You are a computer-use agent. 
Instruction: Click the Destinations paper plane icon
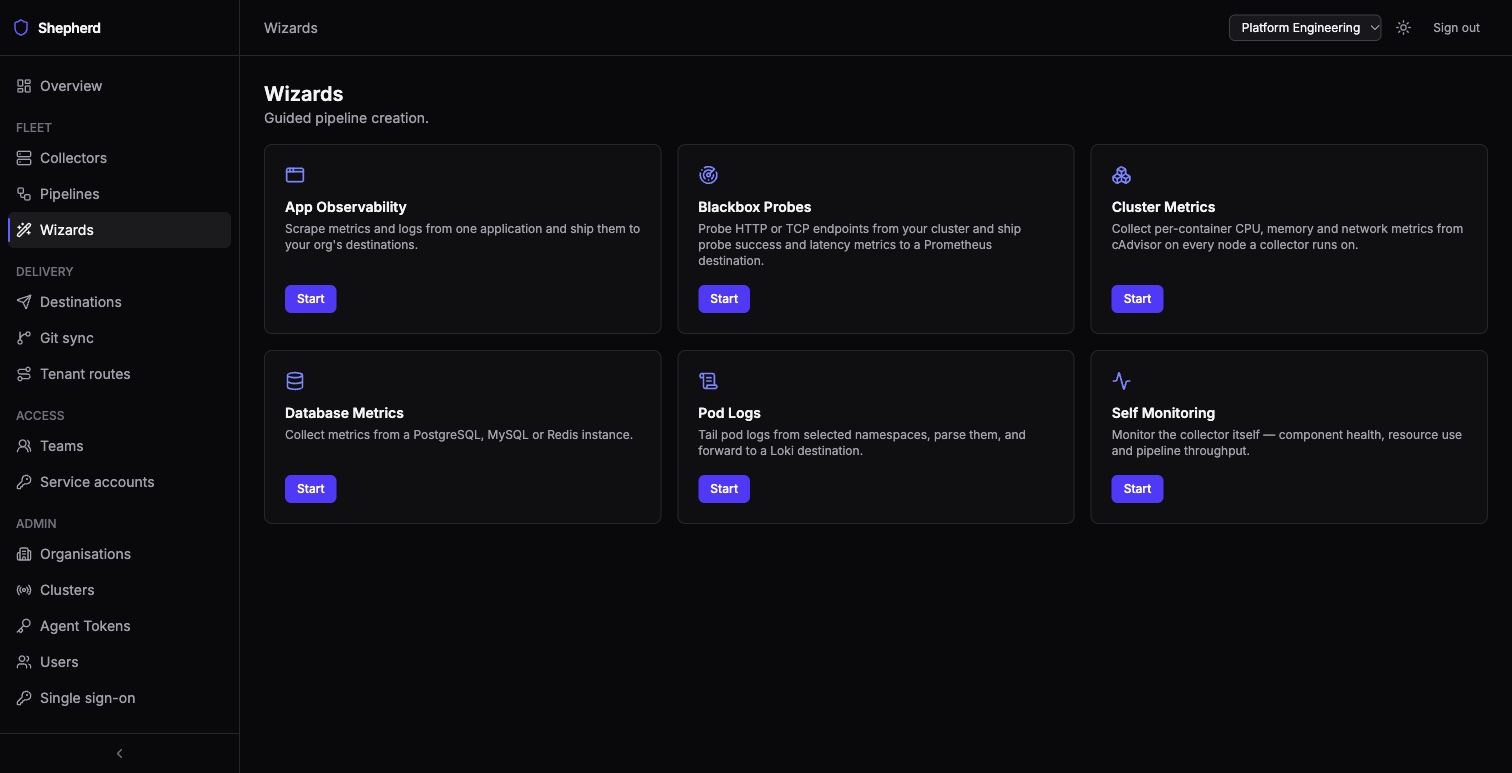pos(24,302)
